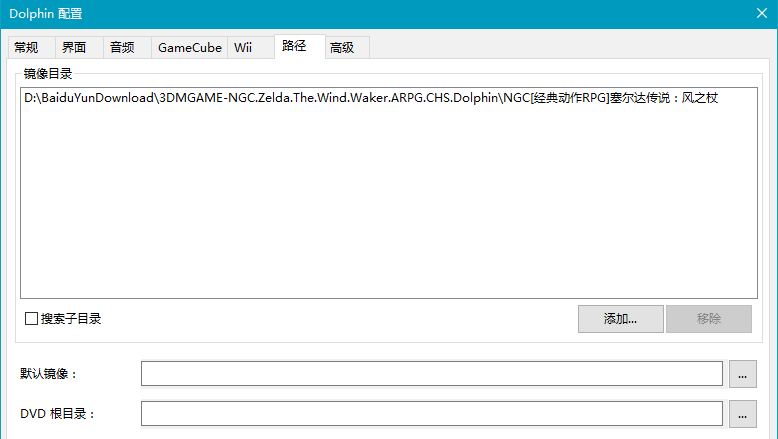The height and width of the screenshot is (439, 778).
Task: Open the 界面 tab
Action: 79,48
